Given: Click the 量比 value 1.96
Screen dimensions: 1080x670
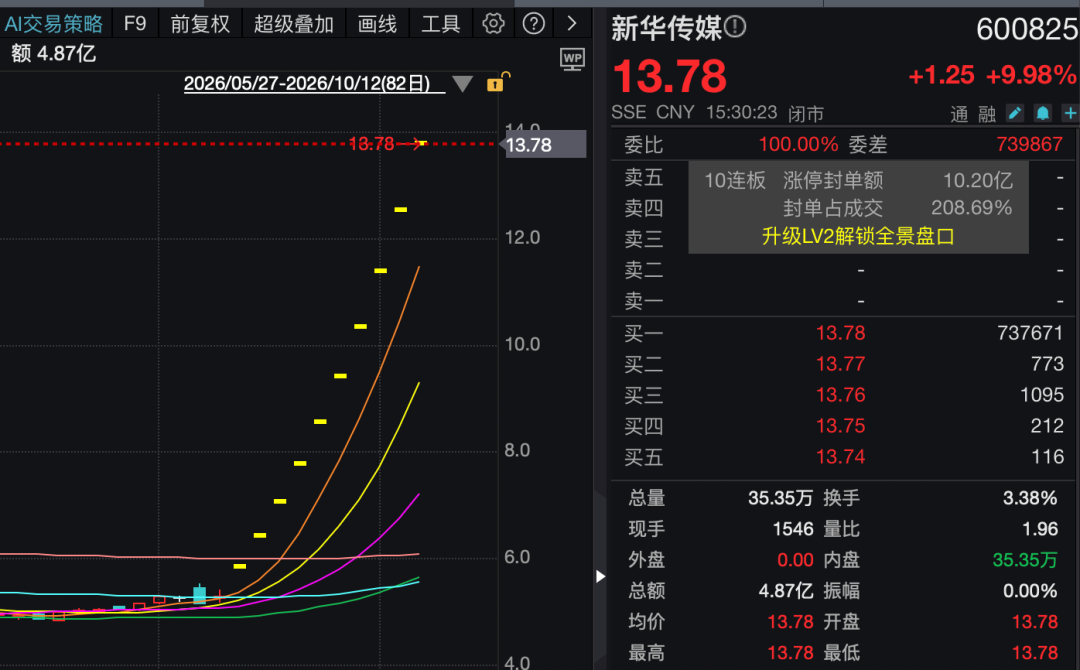Looking at the screenshot, I should pos(1040,530).
